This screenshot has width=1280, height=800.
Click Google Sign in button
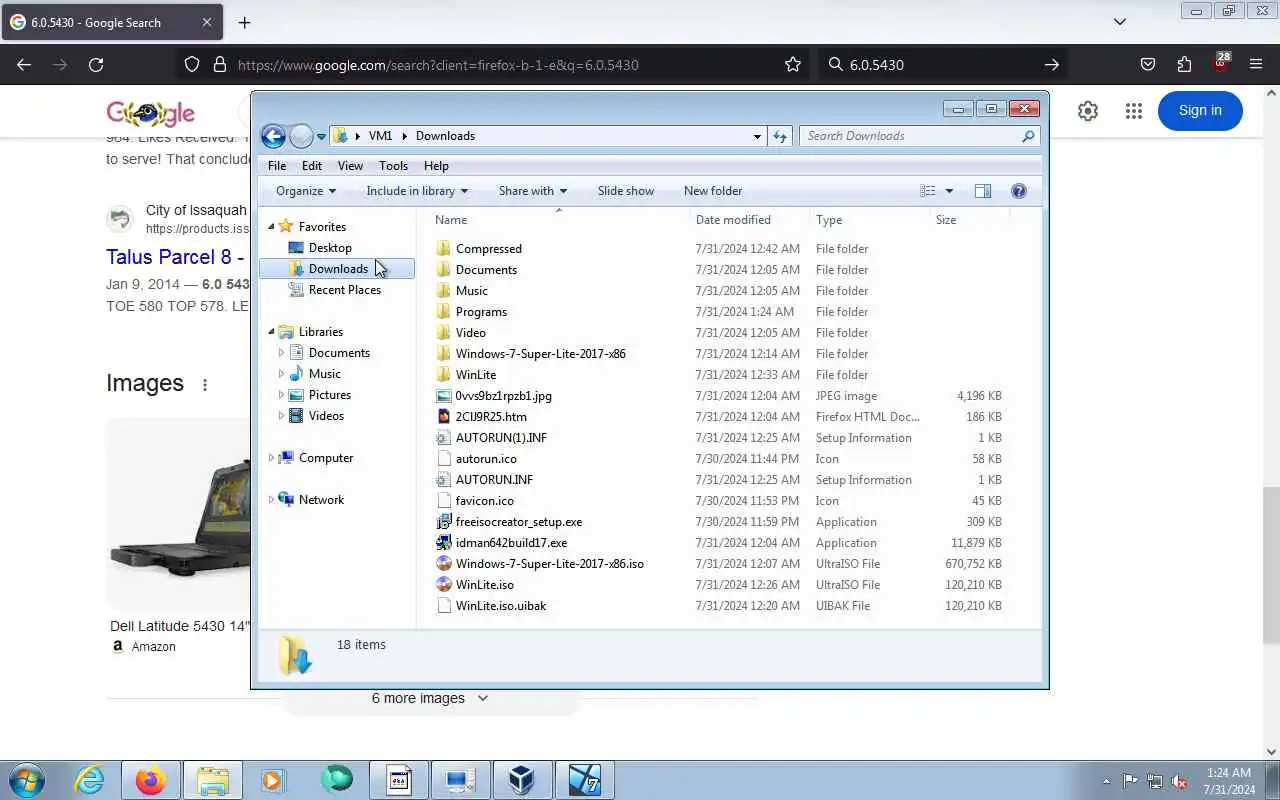pos(1200,111)
